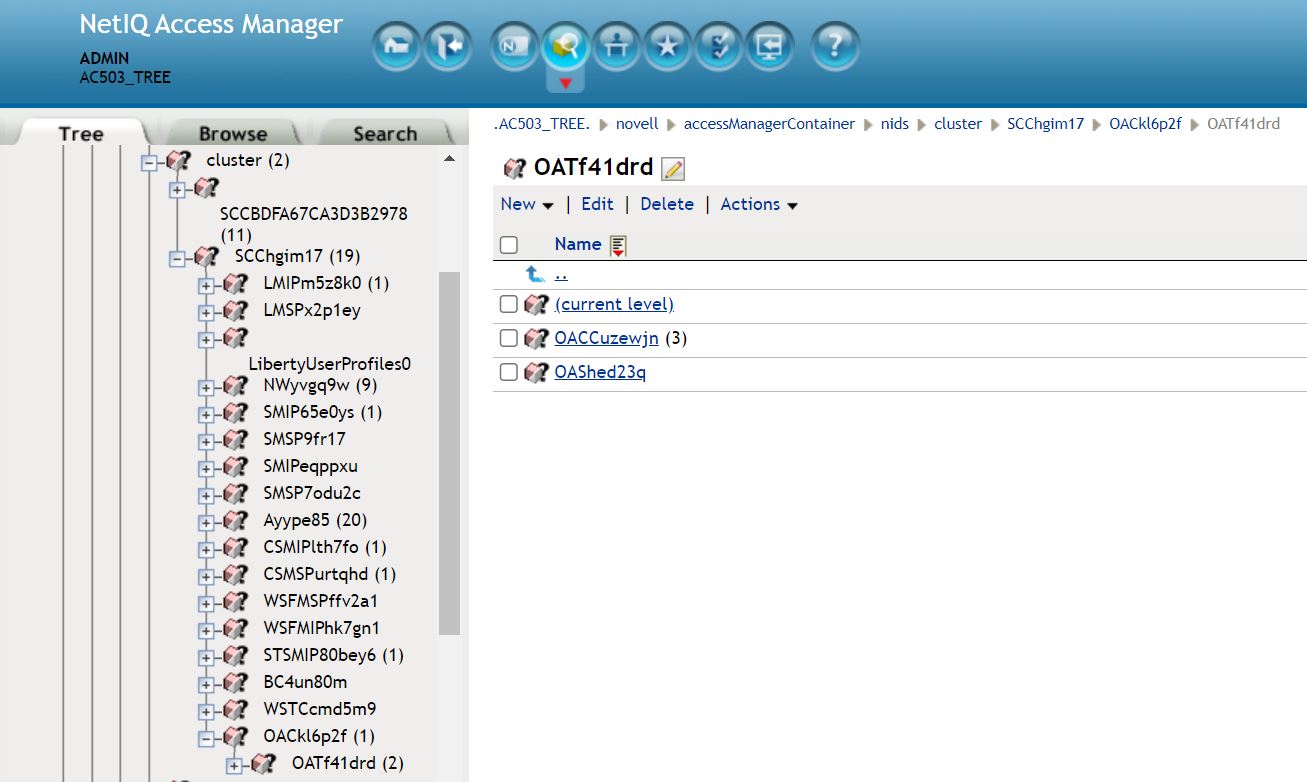
Task: Click the Help question mark icon
Action: tap(834, 46)
